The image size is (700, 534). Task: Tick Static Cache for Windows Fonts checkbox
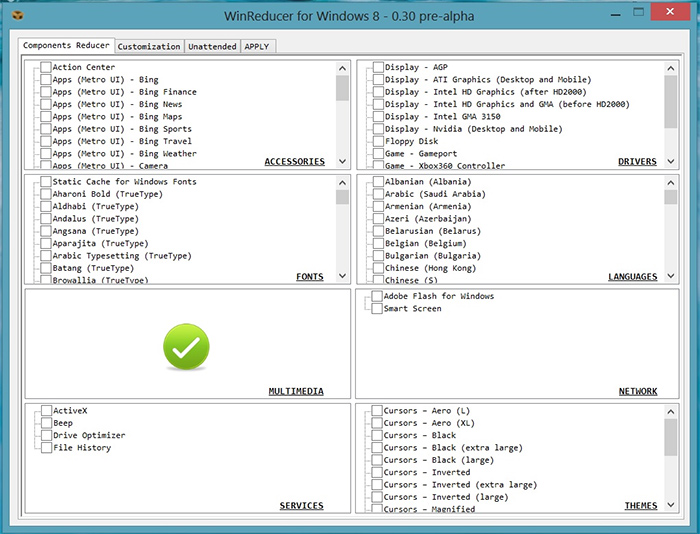coord(46,182)
